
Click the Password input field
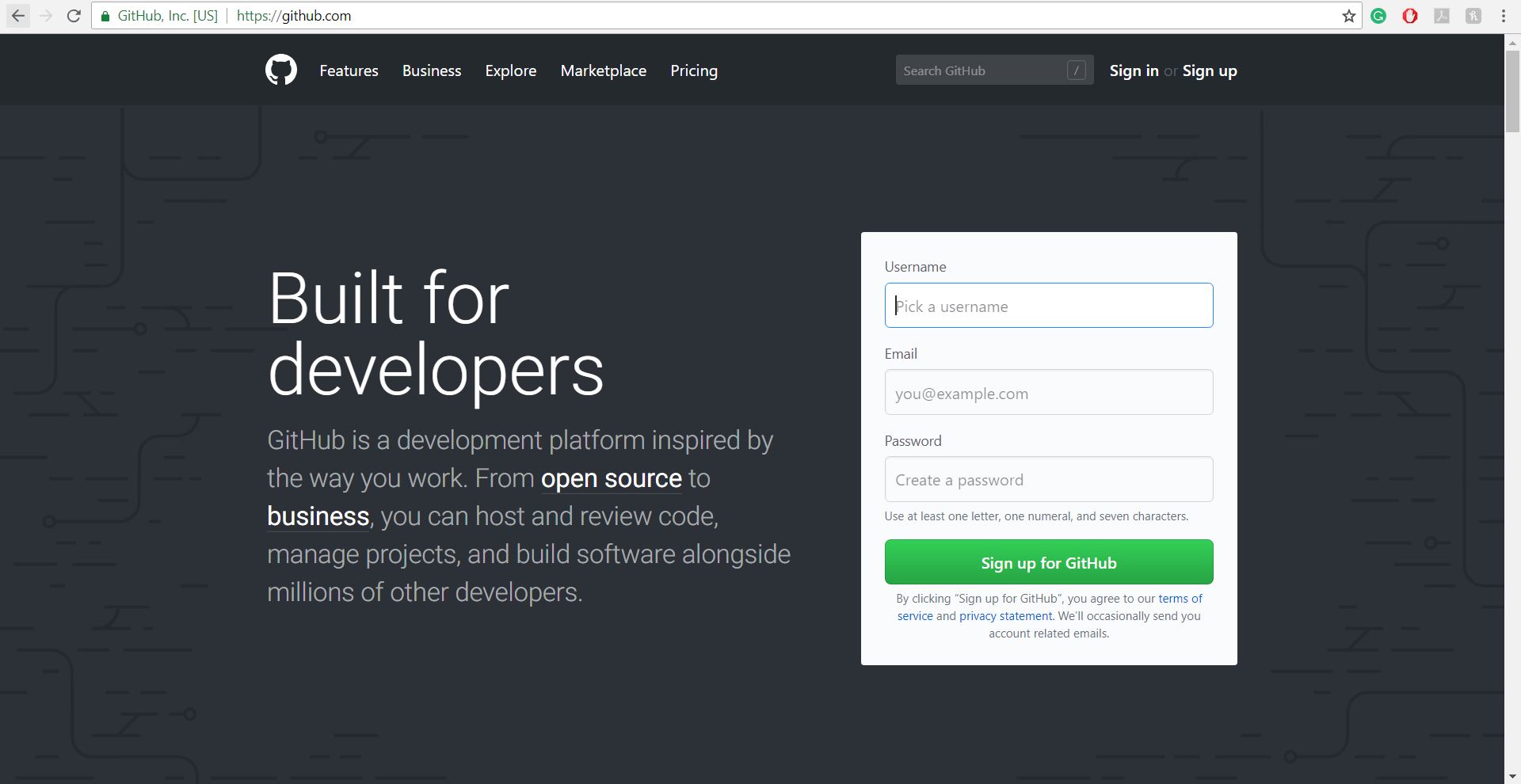coord(1049,479)
